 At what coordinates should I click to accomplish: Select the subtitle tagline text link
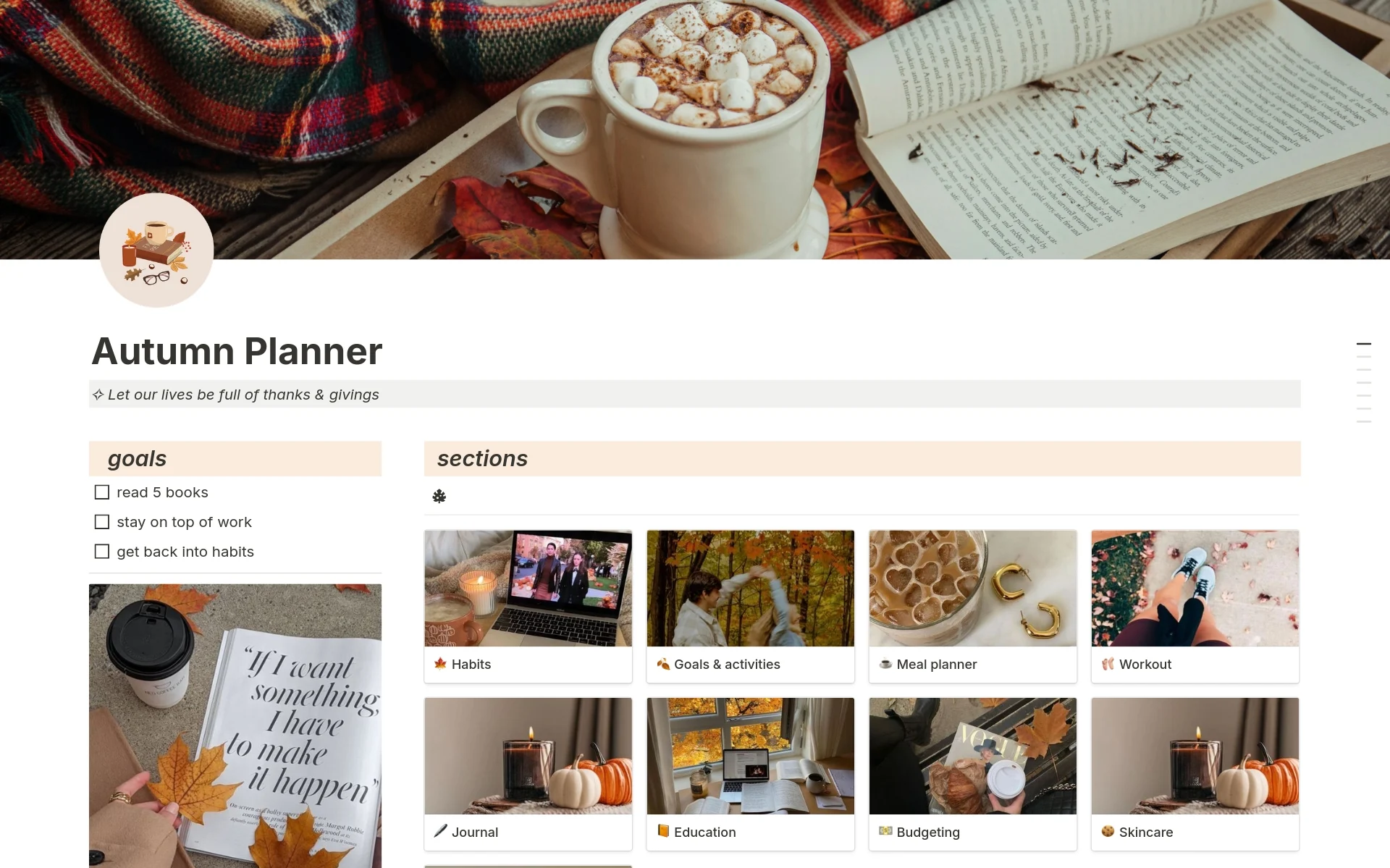235,394
